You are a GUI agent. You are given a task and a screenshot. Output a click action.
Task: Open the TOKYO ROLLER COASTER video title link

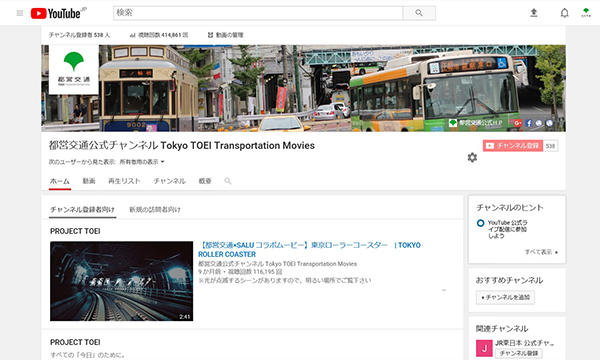309,249
